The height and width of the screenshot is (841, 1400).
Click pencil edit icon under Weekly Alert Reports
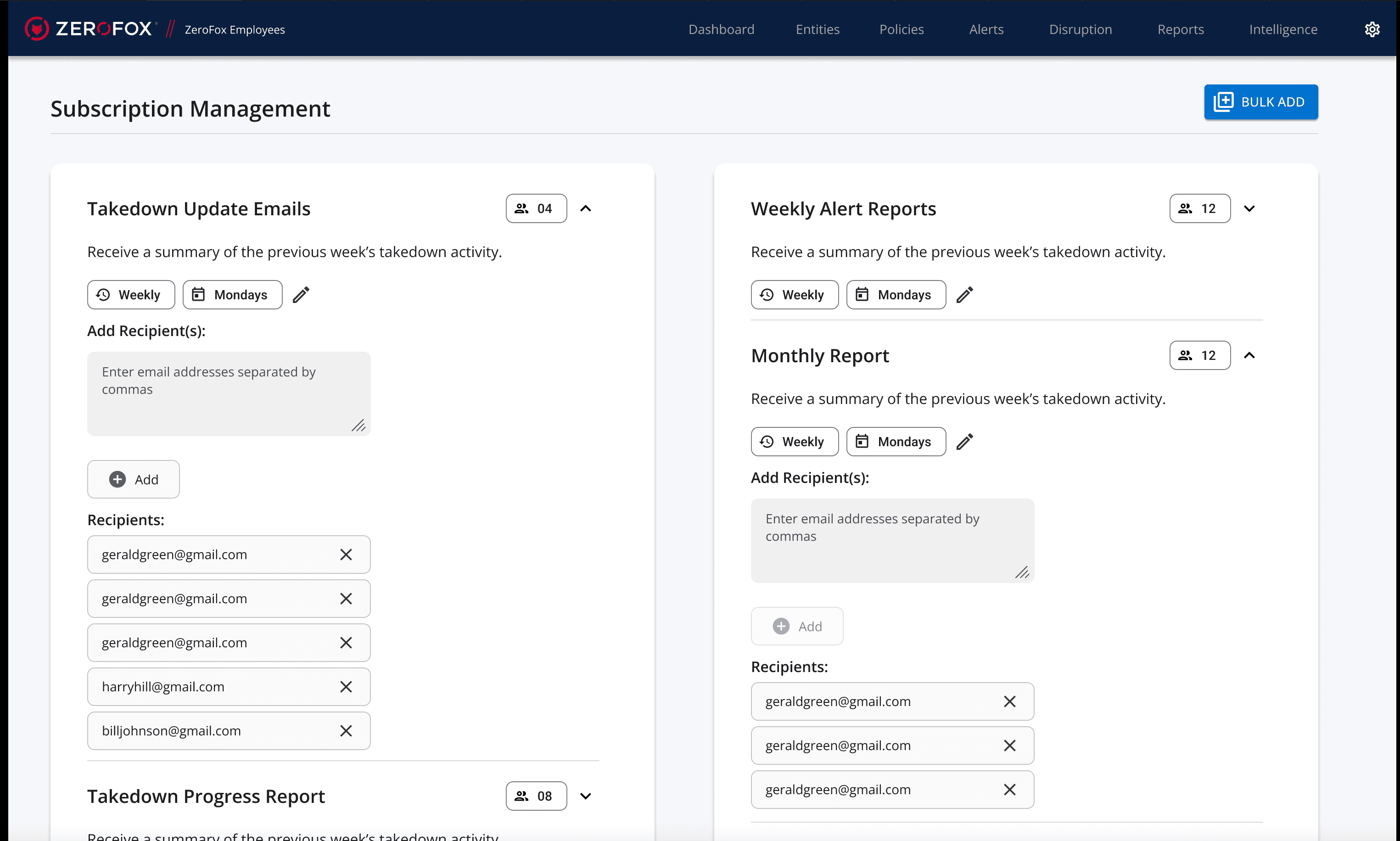(x=964, y=295)
